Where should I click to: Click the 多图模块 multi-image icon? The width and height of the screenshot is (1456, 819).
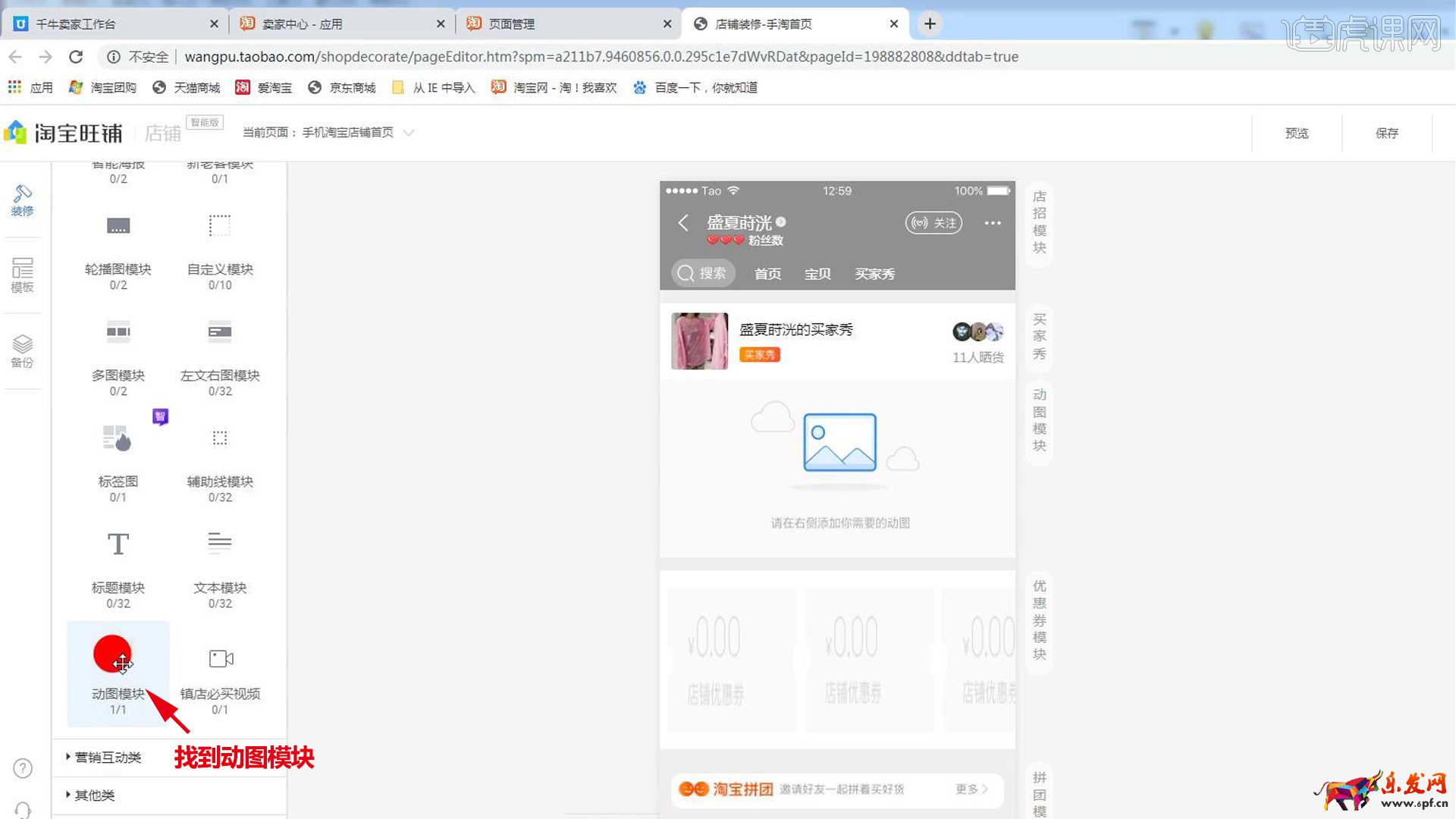(x=118, y=332)
